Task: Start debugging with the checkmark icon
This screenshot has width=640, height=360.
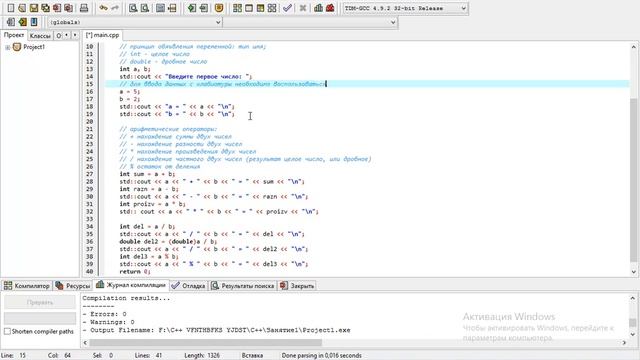Action: [x=287, y=8]
